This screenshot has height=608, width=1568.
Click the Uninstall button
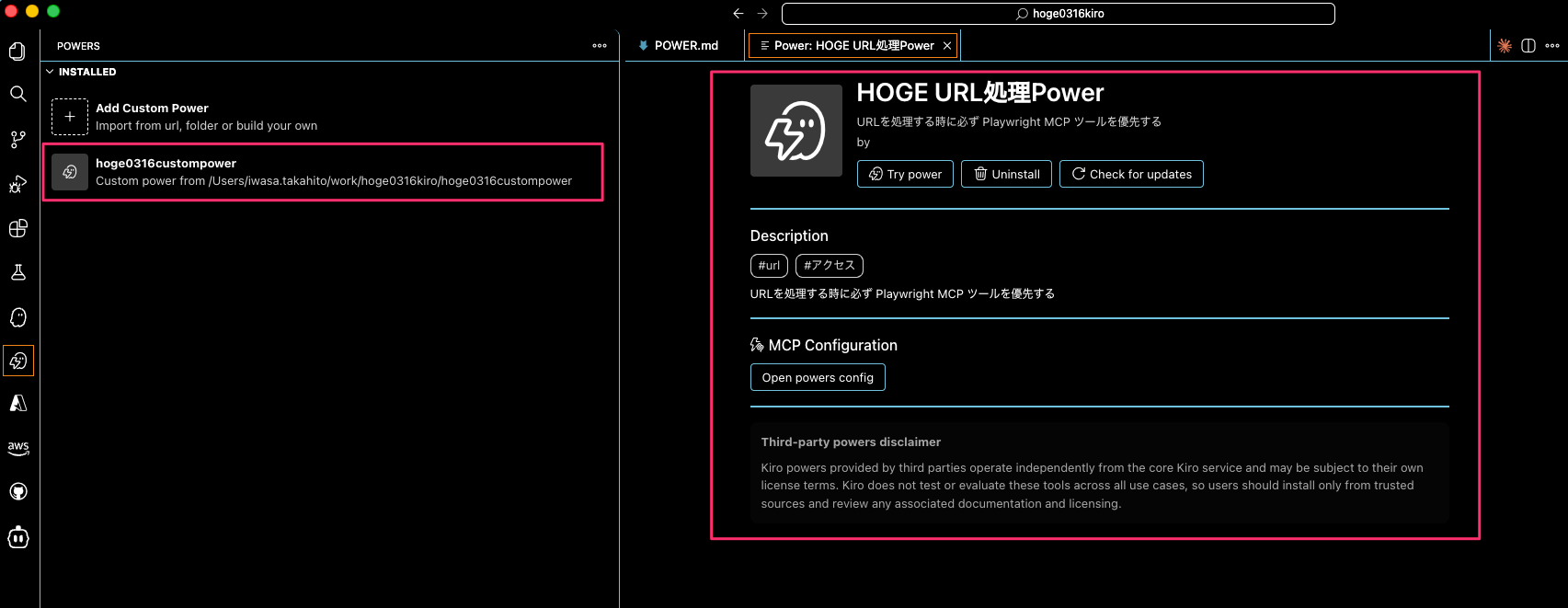pos(1006,174)
